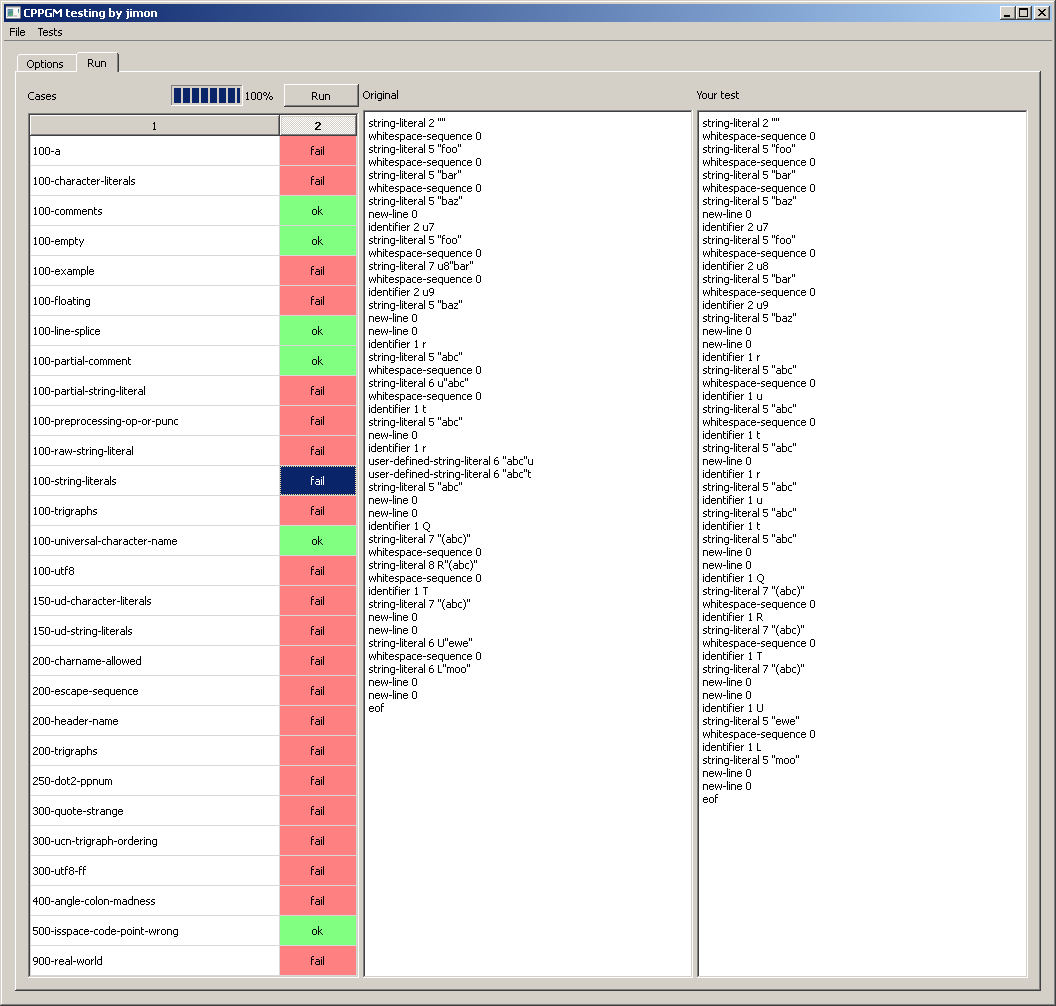Viewport: 1056px width, 1006px height.
Task: Click column header 2 in cases table
Action: pyautogui.click(x=317, y=126)
